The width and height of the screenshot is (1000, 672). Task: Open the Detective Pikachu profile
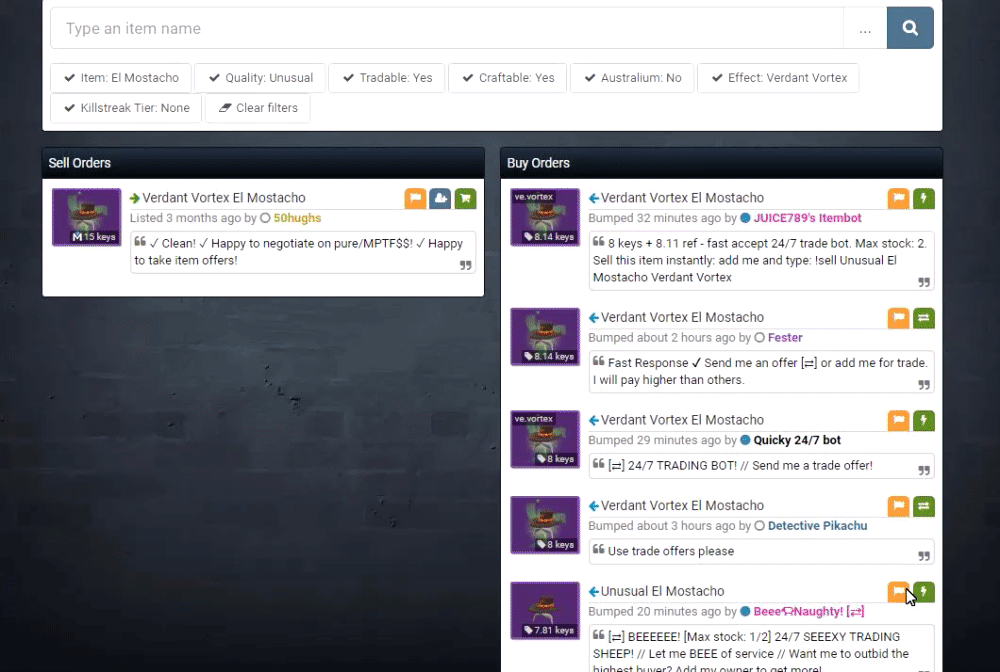818,526
